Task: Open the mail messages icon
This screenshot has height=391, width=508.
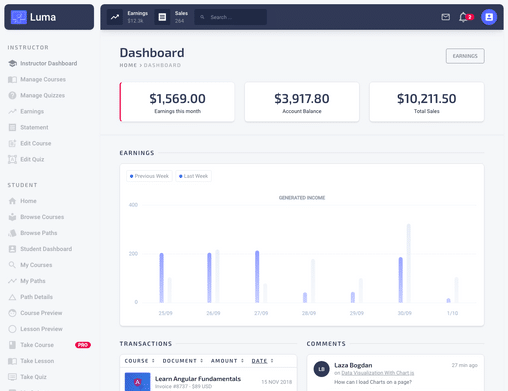Action: pos(446,17)
